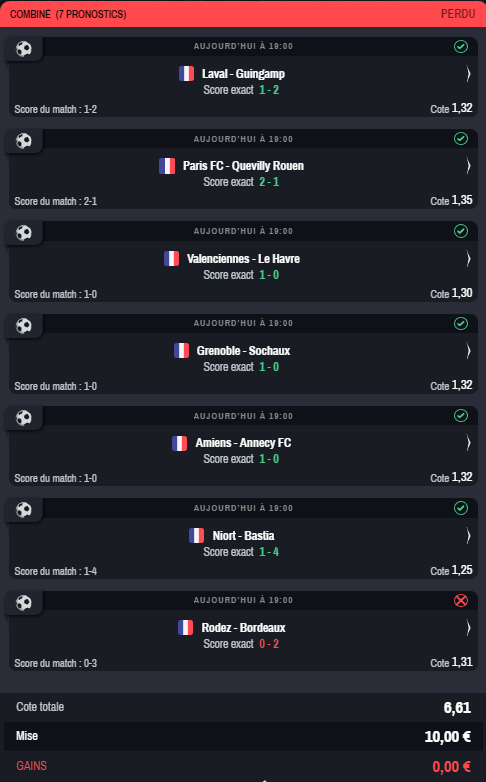Click the football icon for Rodez - Bordeaux
486x782 pixels.
coord(23,602)
